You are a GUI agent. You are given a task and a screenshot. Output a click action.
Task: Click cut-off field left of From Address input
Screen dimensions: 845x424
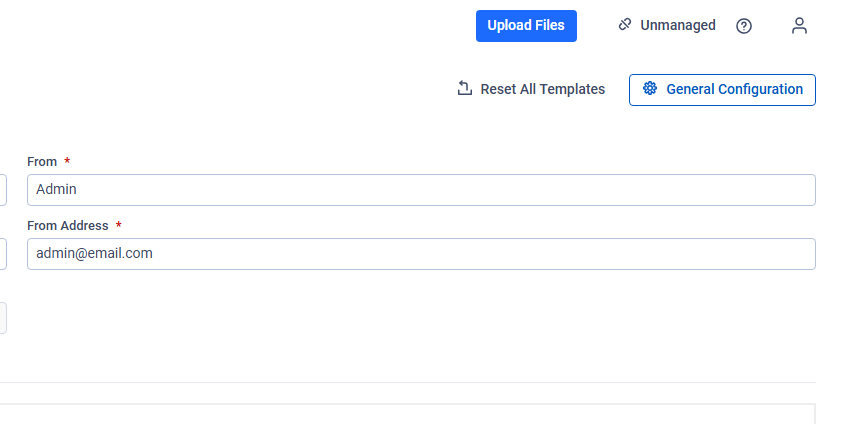coord(3,253)
